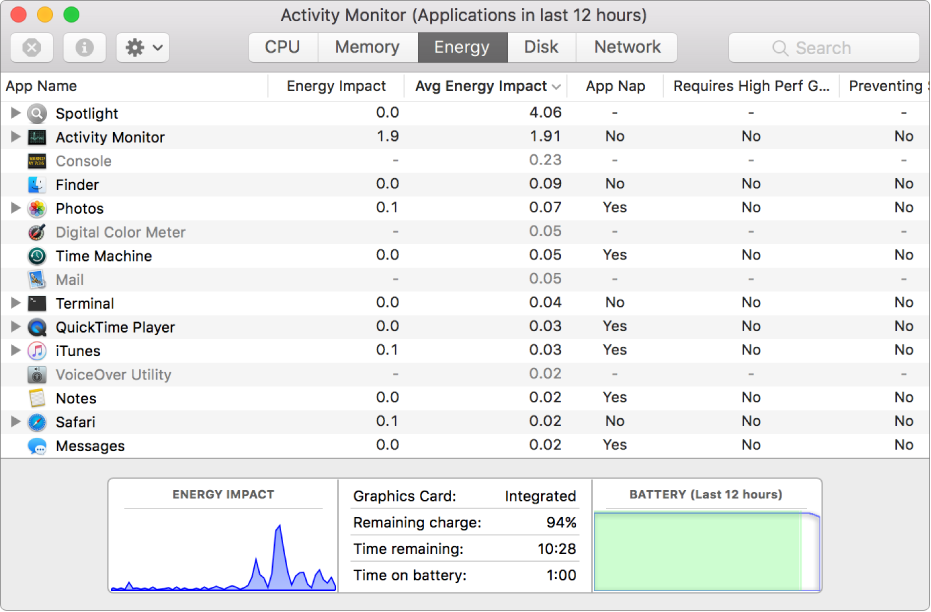931x612 pixels.
Task: Click the Time Machine app icon
Action: (37, 256)
